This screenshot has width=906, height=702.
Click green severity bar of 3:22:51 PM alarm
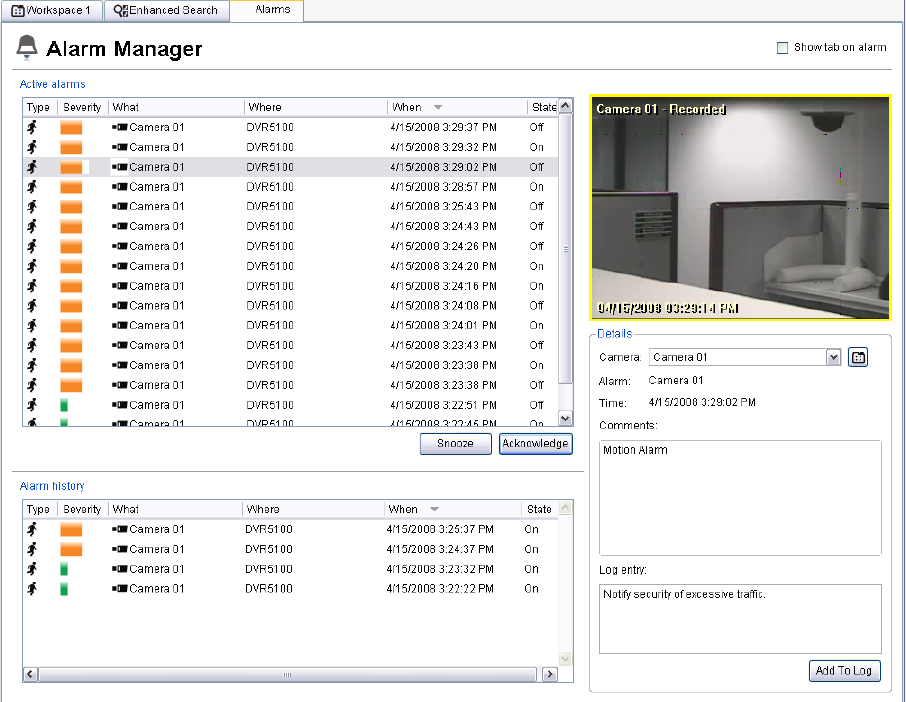(64, 405)
